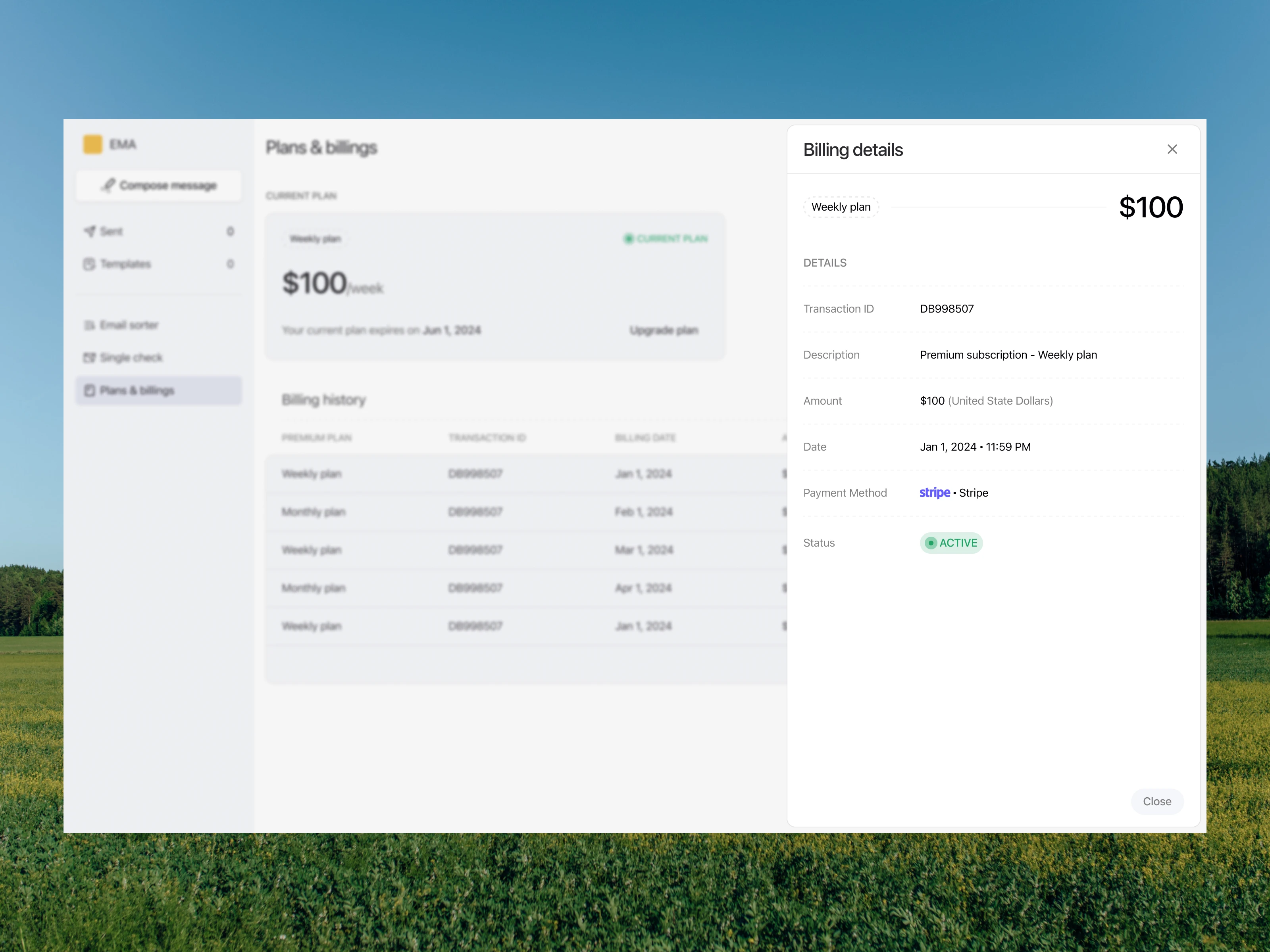Open the Sent folder in sidebar
This screenshot has width=1270, height=952.
click(x=112, y=231)
